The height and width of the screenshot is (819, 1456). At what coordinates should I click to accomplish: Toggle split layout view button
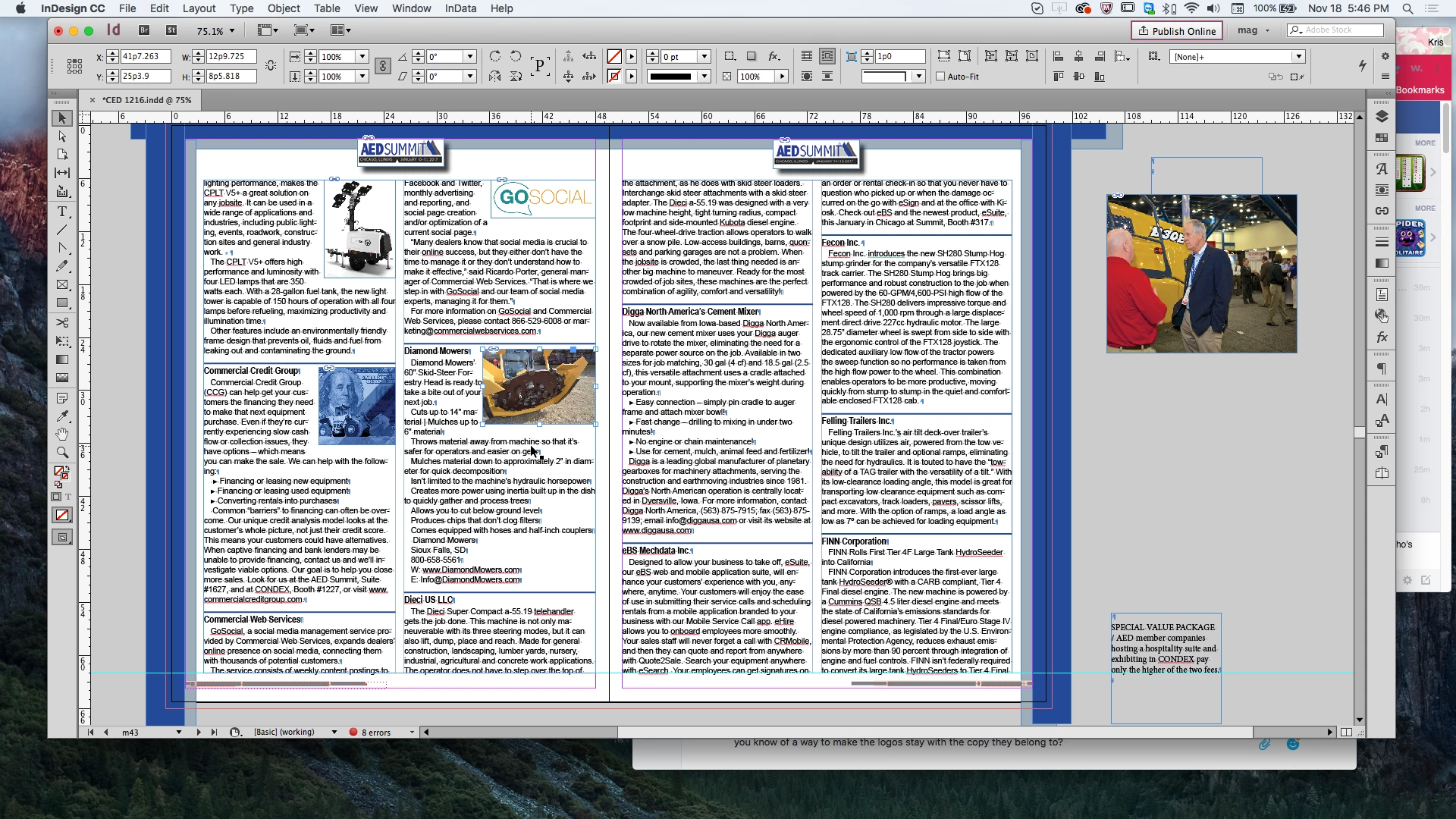1346,733
